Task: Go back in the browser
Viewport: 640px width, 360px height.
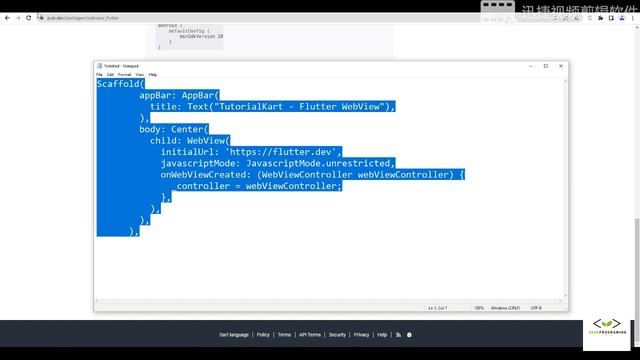Action: tap(7, 18)
